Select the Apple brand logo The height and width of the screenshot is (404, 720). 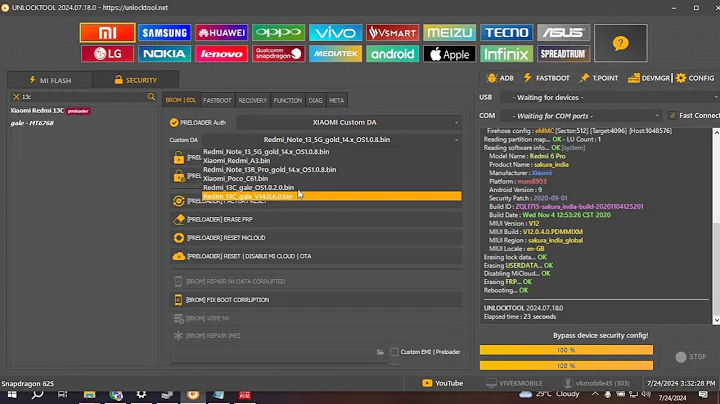(449, 54)
